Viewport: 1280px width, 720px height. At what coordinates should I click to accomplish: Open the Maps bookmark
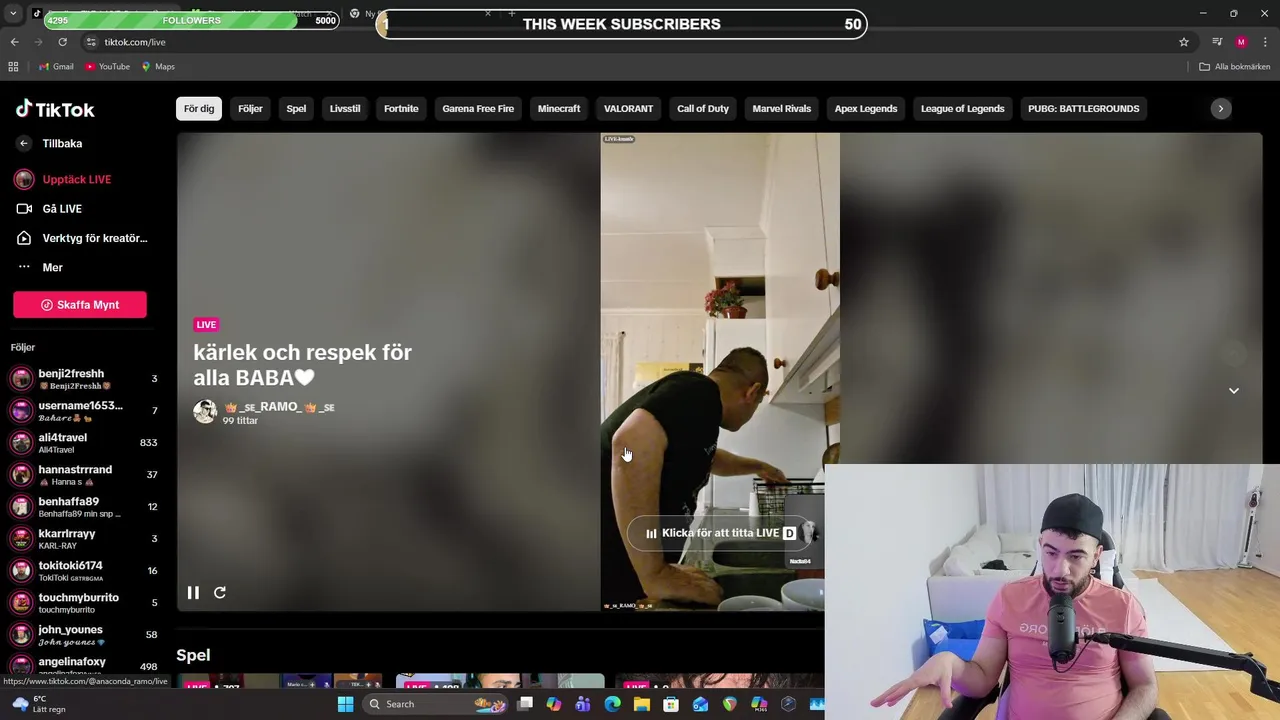[158, 67]
